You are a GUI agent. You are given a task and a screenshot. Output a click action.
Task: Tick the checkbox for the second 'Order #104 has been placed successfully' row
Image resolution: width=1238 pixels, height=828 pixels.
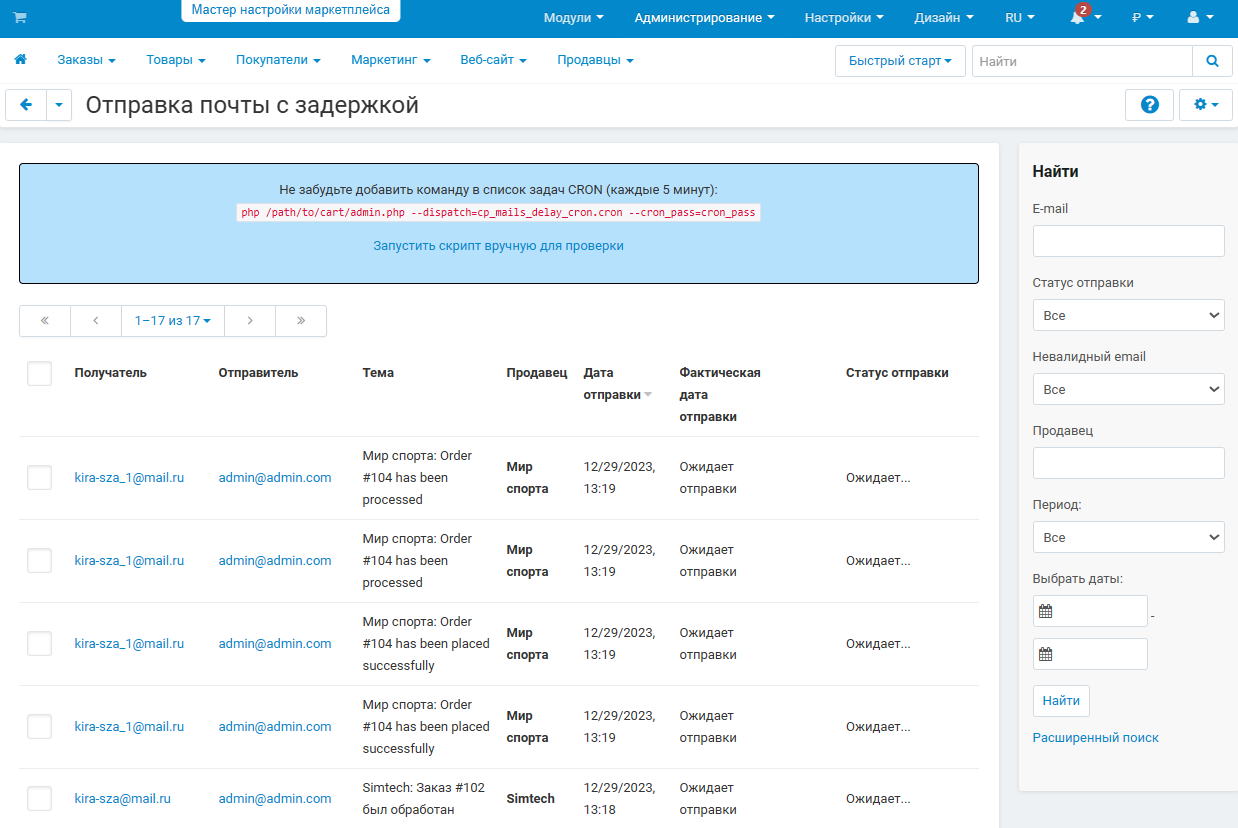click(x=39, y=727)
